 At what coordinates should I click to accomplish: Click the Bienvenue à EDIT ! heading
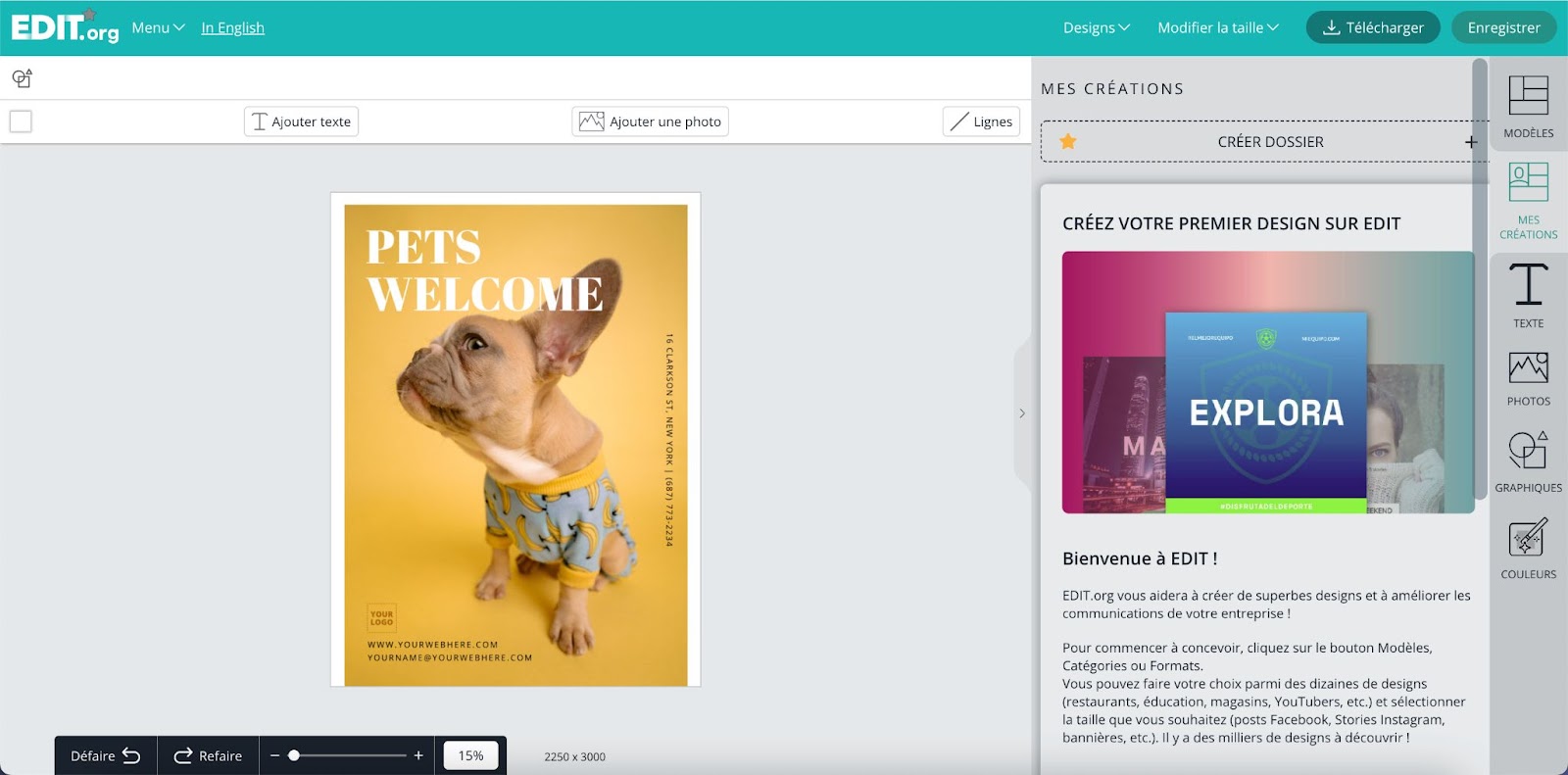pos(1140,558)
